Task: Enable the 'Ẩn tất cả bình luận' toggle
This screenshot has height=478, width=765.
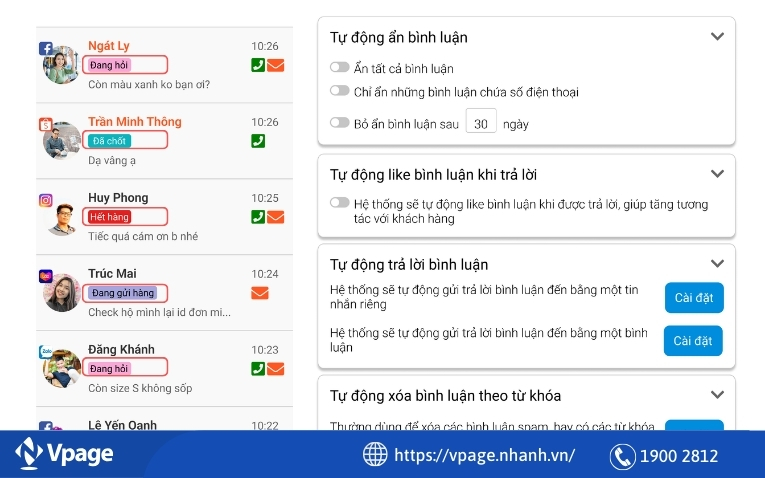Action: coord(340,67)
